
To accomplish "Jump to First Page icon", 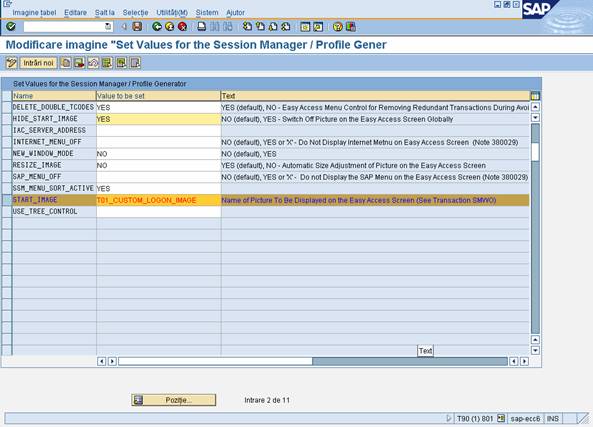I will pos(247,26).
